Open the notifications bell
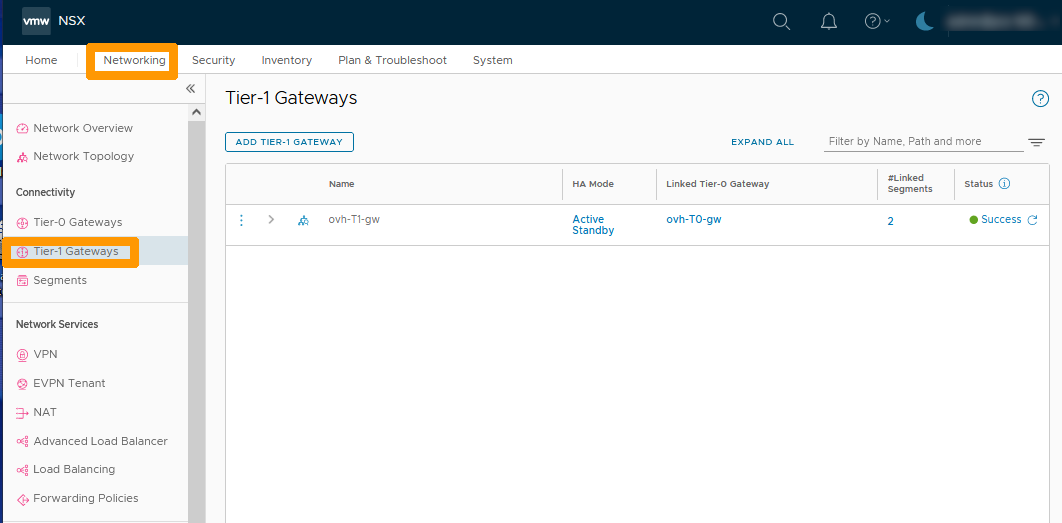This screenshot has width=1062, height=523. [x=828, y=22]
